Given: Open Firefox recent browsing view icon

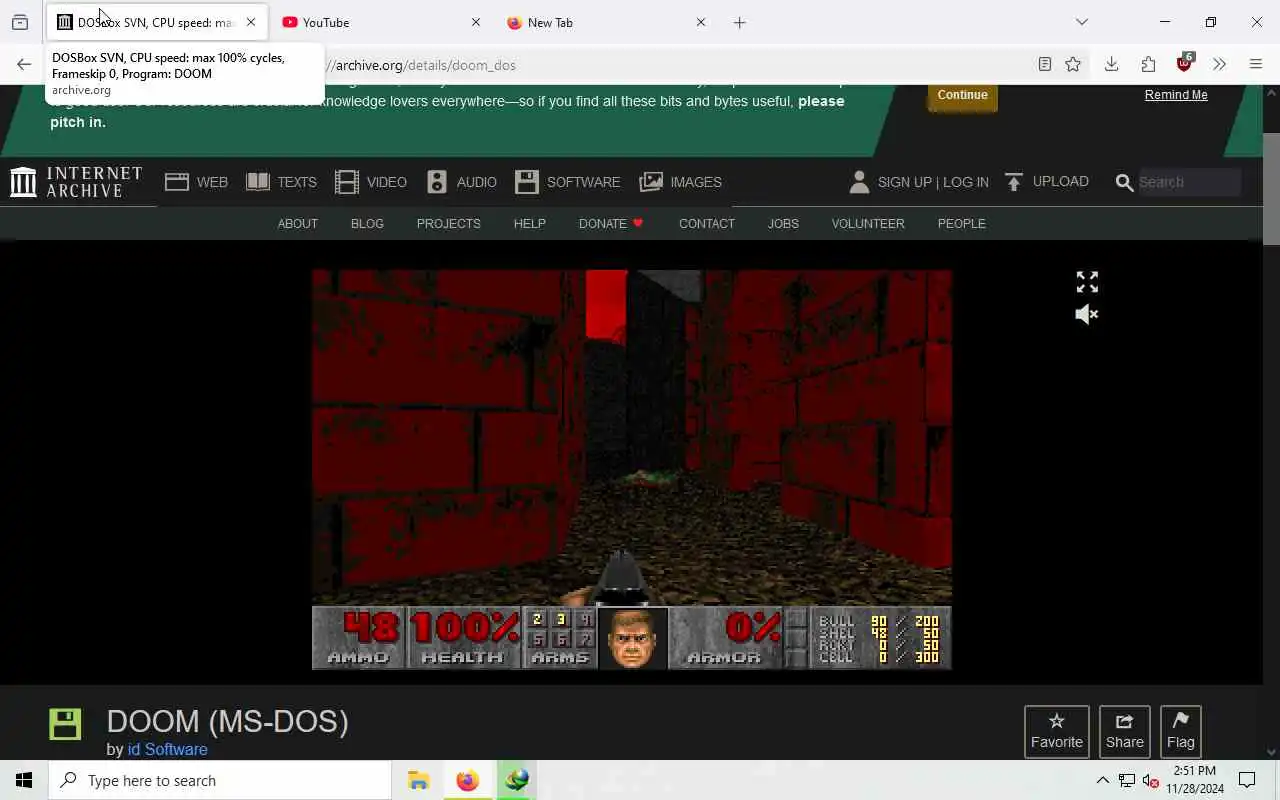Looking at the screenshot, I should (x=19, y=22).
